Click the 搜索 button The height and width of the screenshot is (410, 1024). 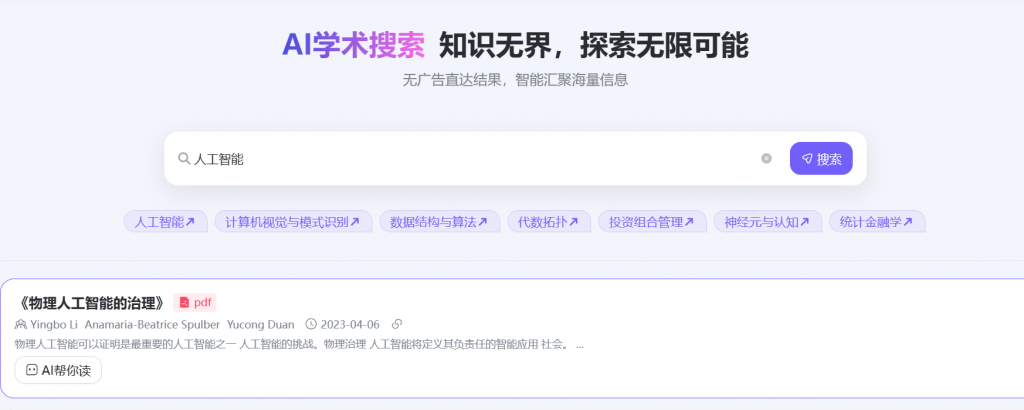pyautogui.click(x=821, y=159)
